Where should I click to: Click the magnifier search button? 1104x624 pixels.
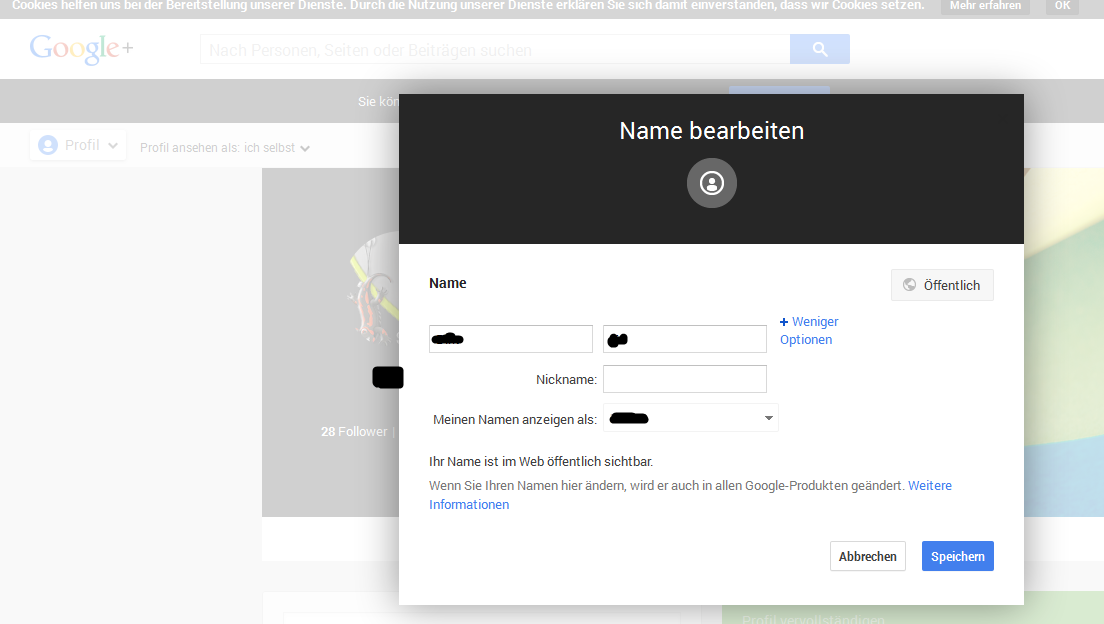point(819,49)
